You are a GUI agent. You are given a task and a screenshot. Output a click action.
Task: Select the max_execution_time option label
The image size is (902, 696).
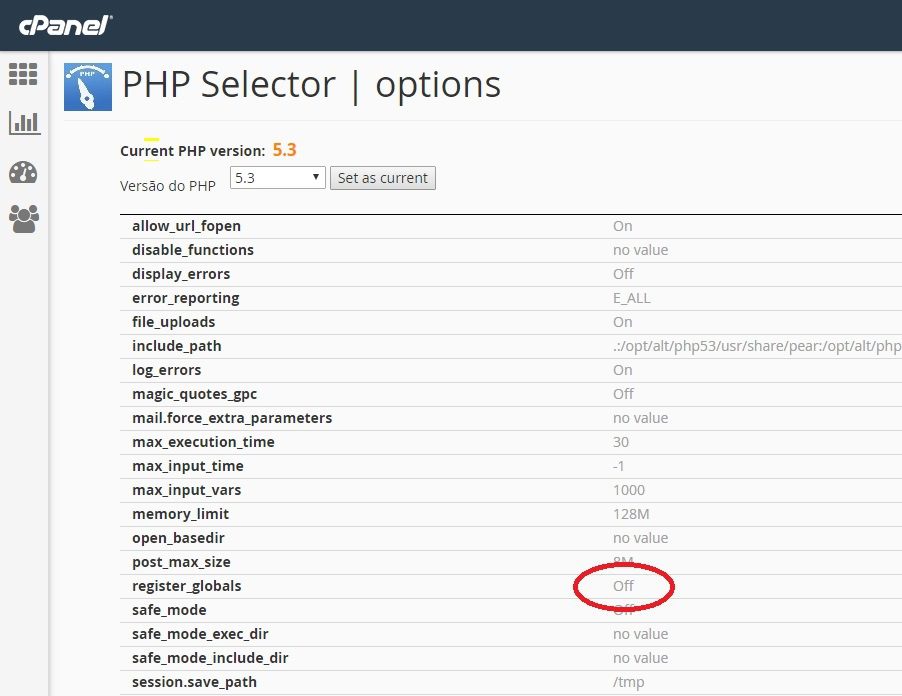[x=203, y=442]
